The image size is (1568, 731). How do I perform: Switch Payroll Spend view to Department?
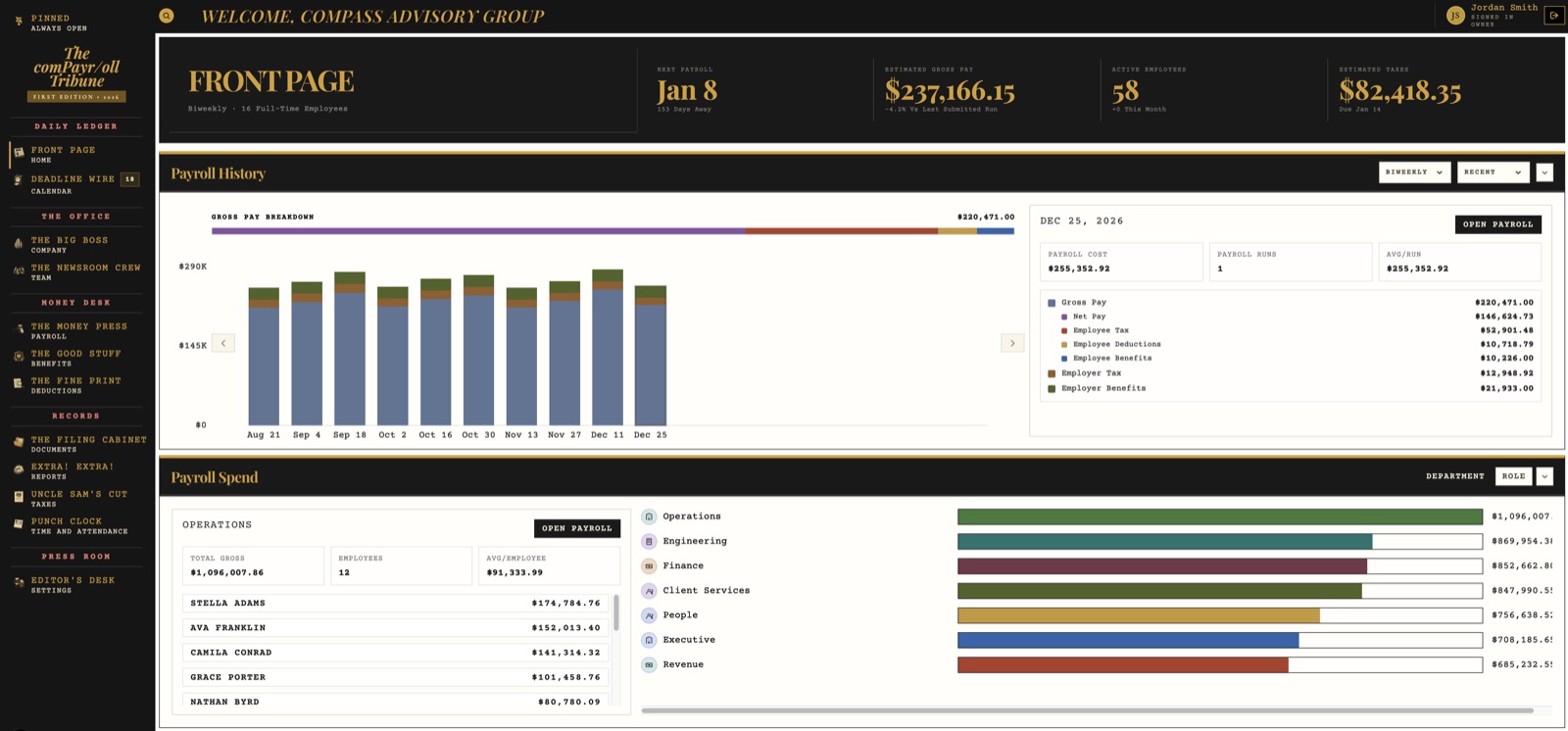[x=1454, y=476]
